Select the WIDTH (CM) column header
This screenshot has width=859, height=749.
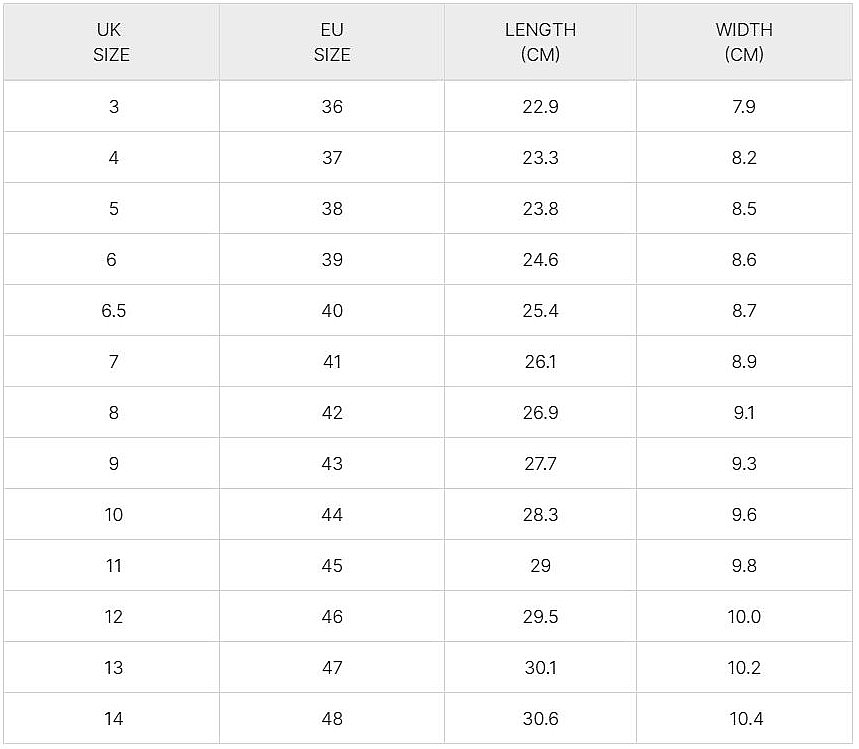click(x=744, y=43)
